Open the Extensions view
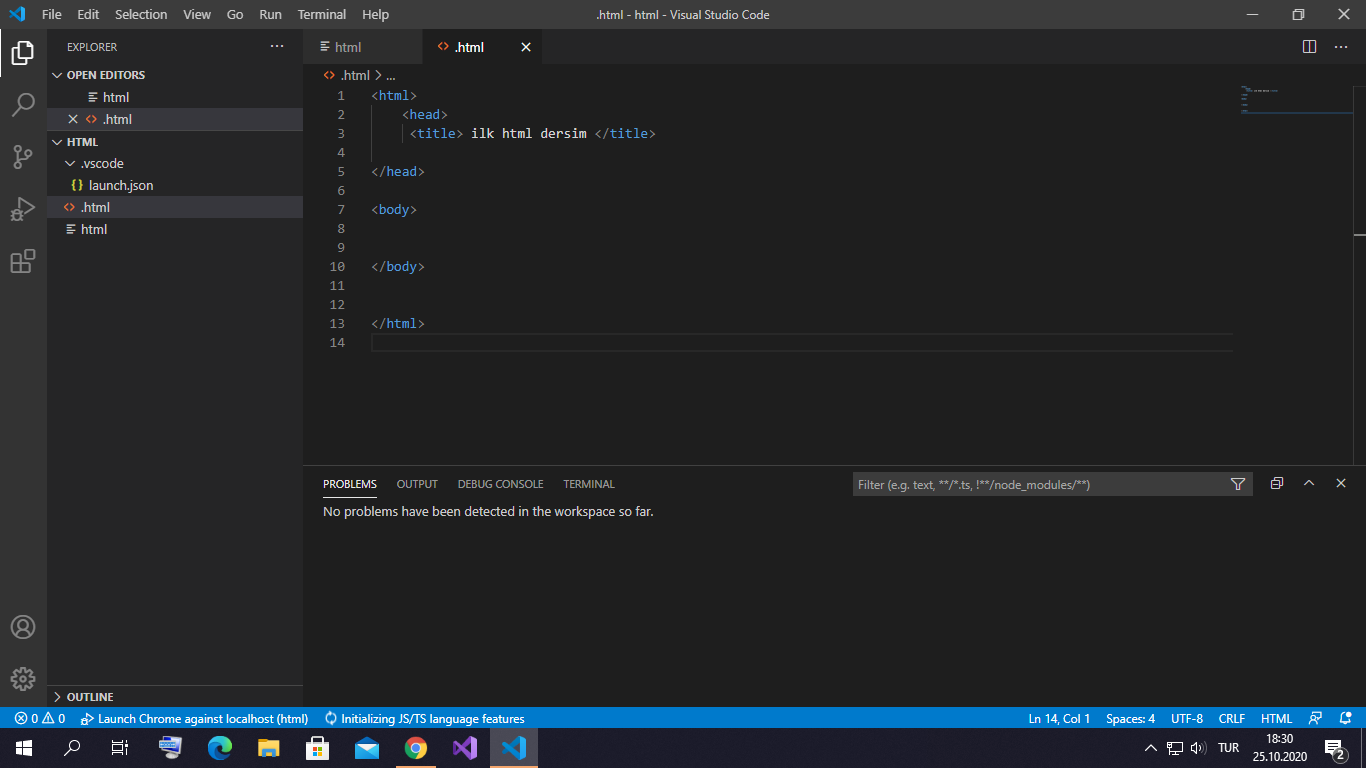Screen dimensions: 1366x768 pos(23,262)
